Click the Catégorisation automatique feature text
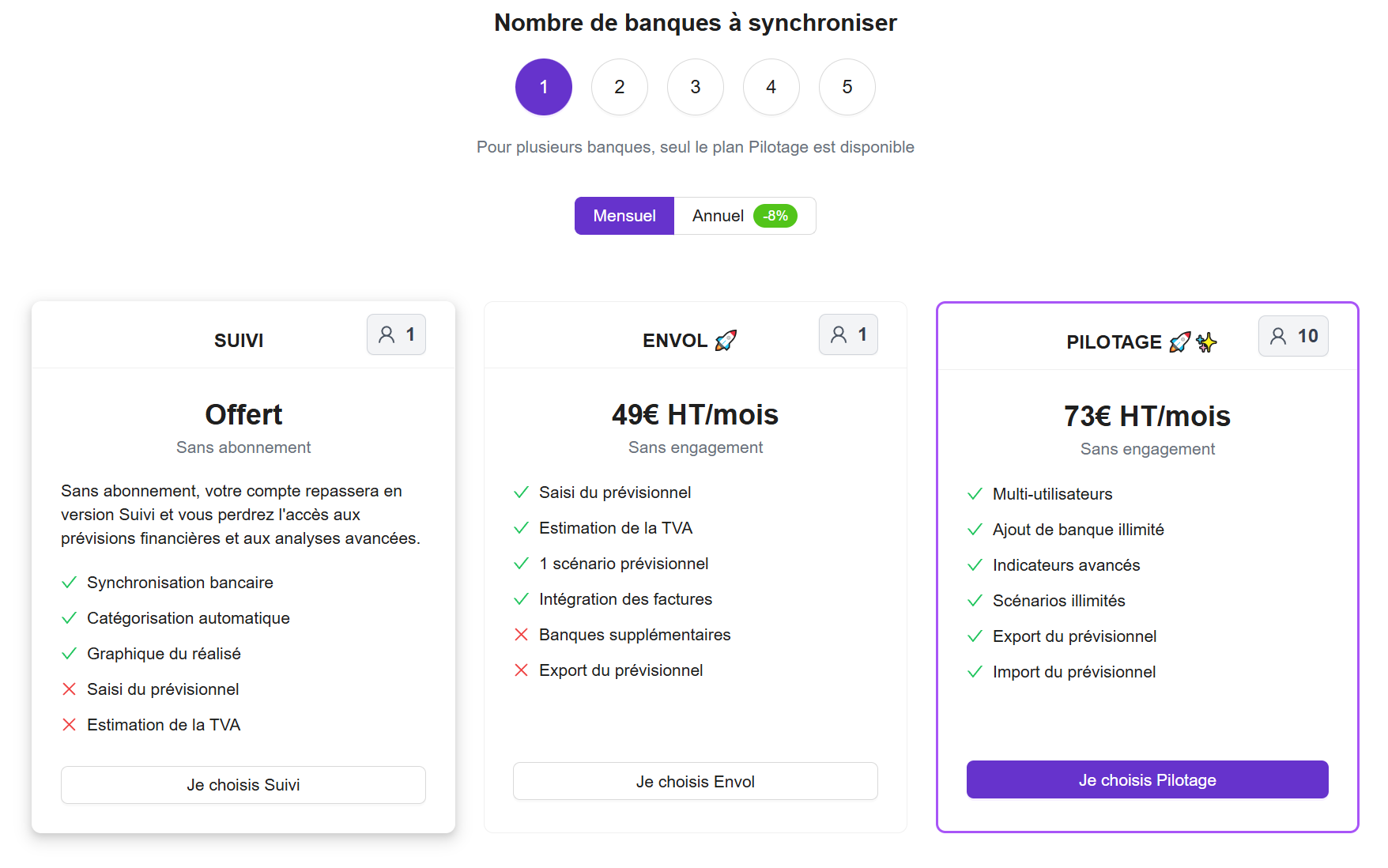The height and width of the screenshot is (868, 1388). 188,618
